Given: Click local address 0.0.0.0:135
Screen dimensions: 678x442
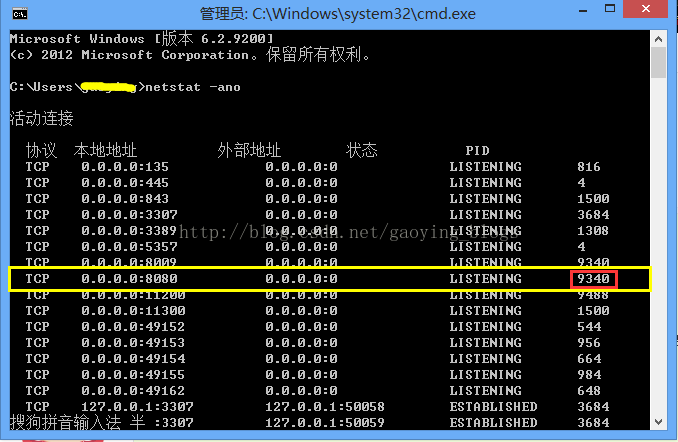Looking at the screenshot, I should (x=125, y=167).
